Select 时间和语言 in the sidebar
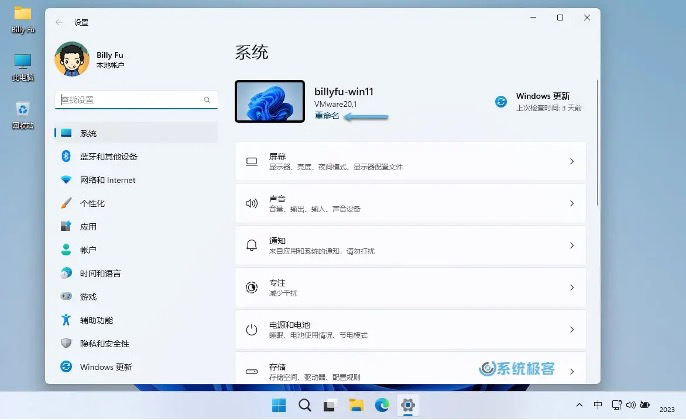686x420 pixels. [x=100, y=273]
